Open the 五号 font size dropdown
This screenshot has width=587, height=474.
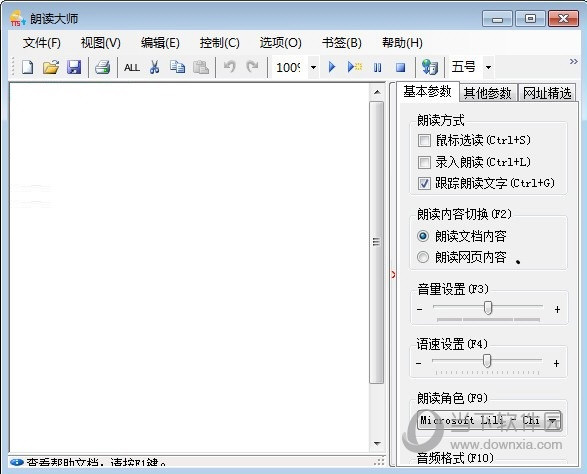tap(488, 67)
